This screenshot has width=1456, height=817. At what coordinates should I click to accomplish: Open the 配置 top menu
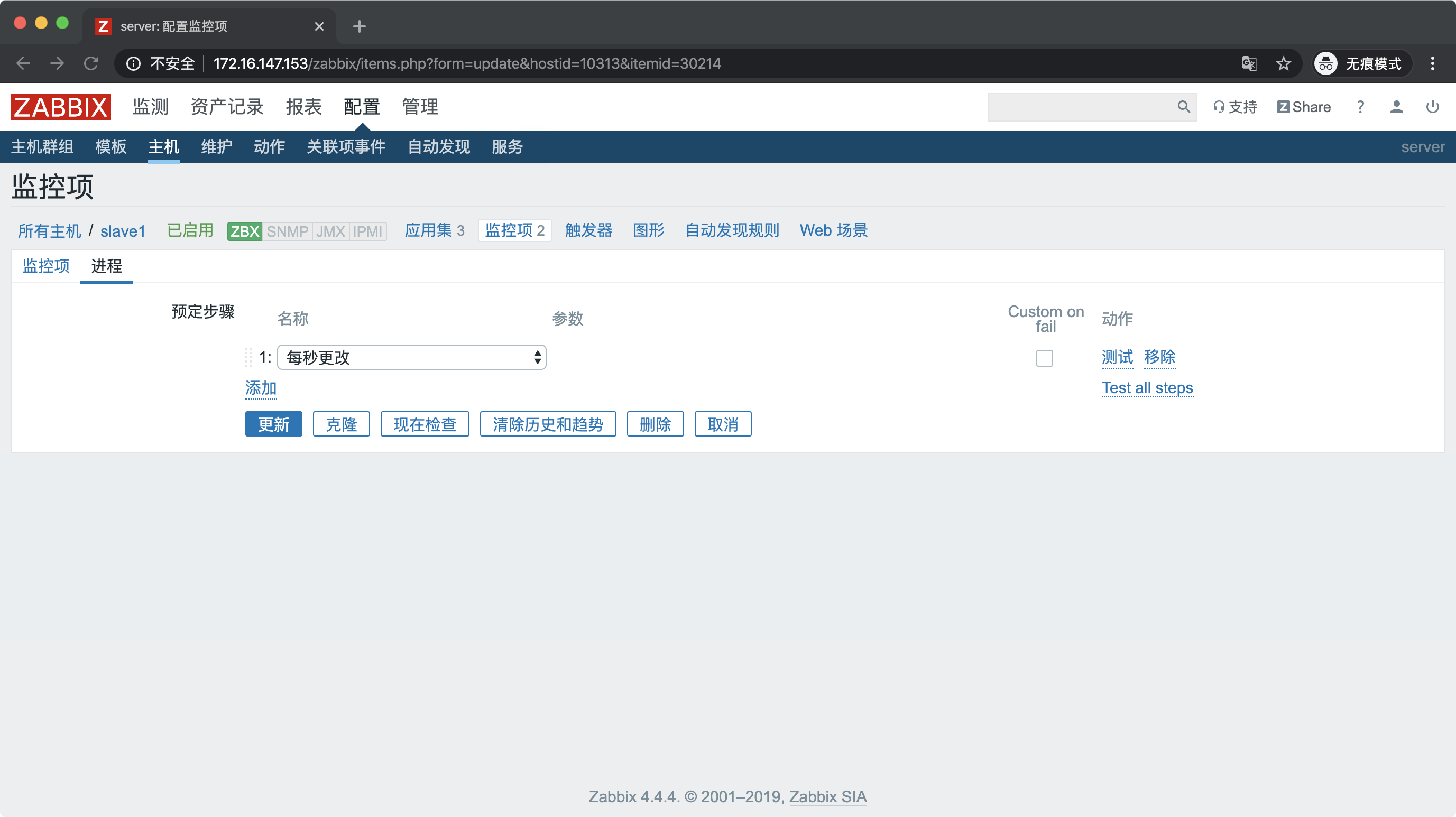[362, 107]
